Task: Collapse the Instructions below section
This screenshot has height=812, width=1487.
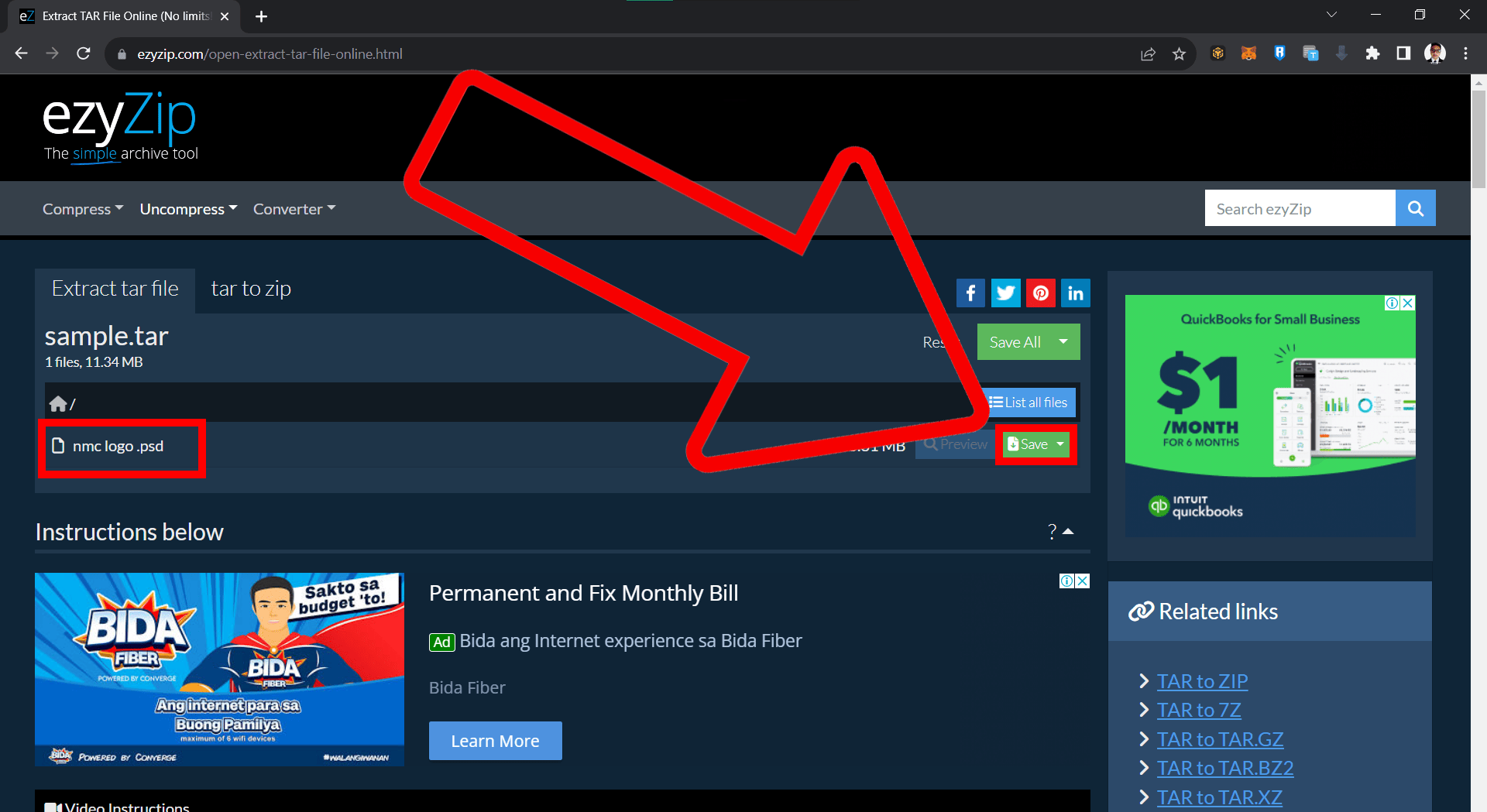Action: (x=1068, y=531)
